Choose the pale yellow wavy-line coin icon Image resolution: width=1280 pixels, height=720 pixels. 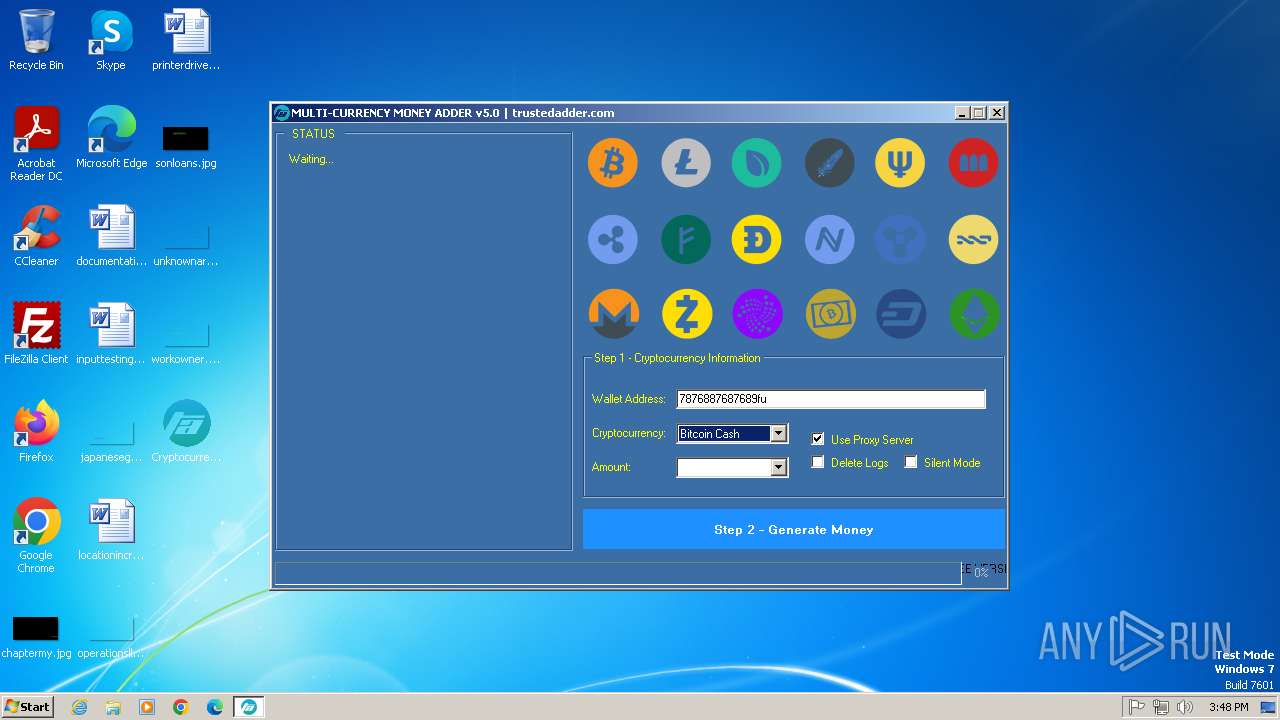[x=974, y=239]
